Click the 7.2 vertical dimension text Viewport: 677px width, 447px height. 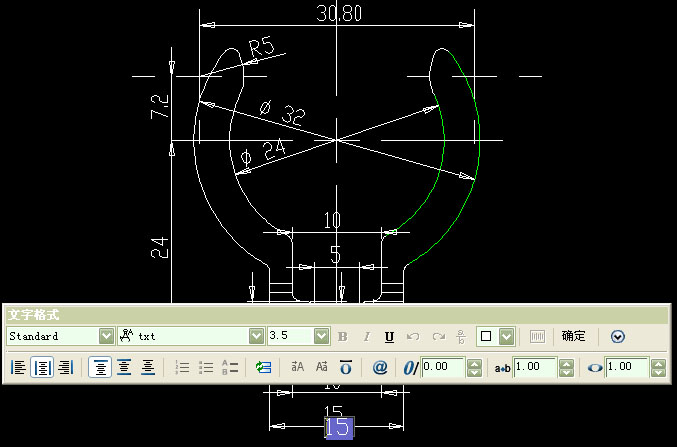[159, 106]
